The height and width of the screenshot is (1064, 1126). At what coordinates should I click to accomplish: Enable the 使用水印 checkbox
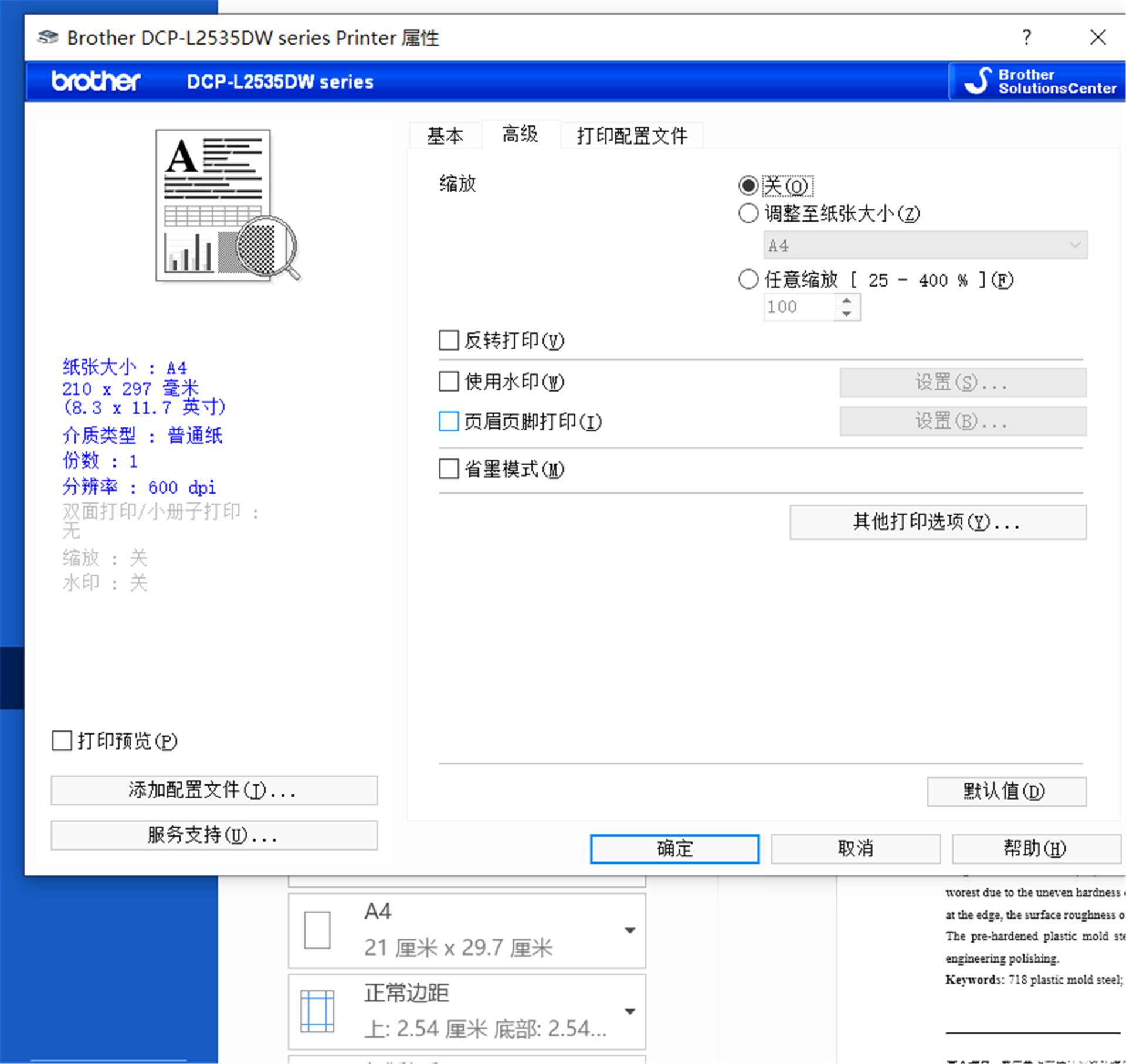tap(448, 381)
